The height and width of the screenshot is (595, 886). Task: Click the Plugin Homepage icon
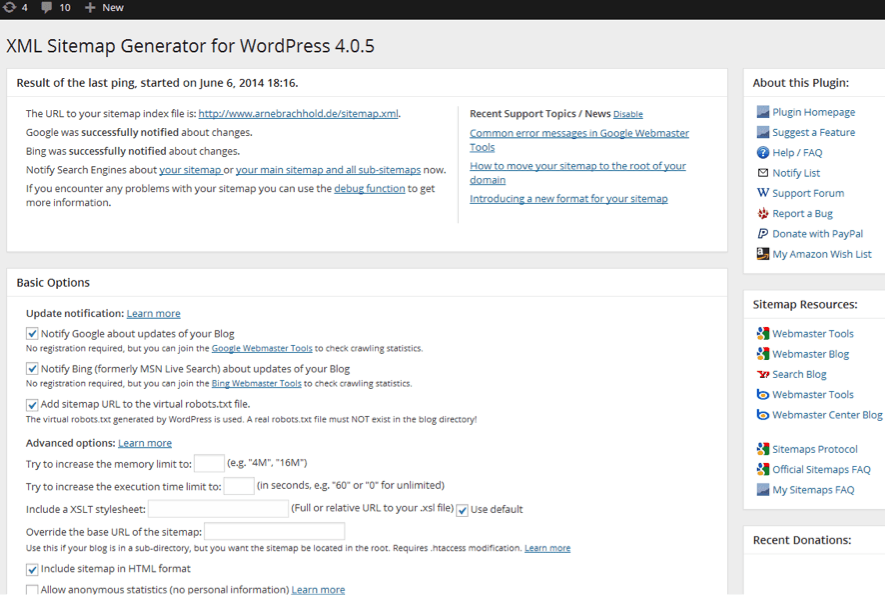(763, 112)
